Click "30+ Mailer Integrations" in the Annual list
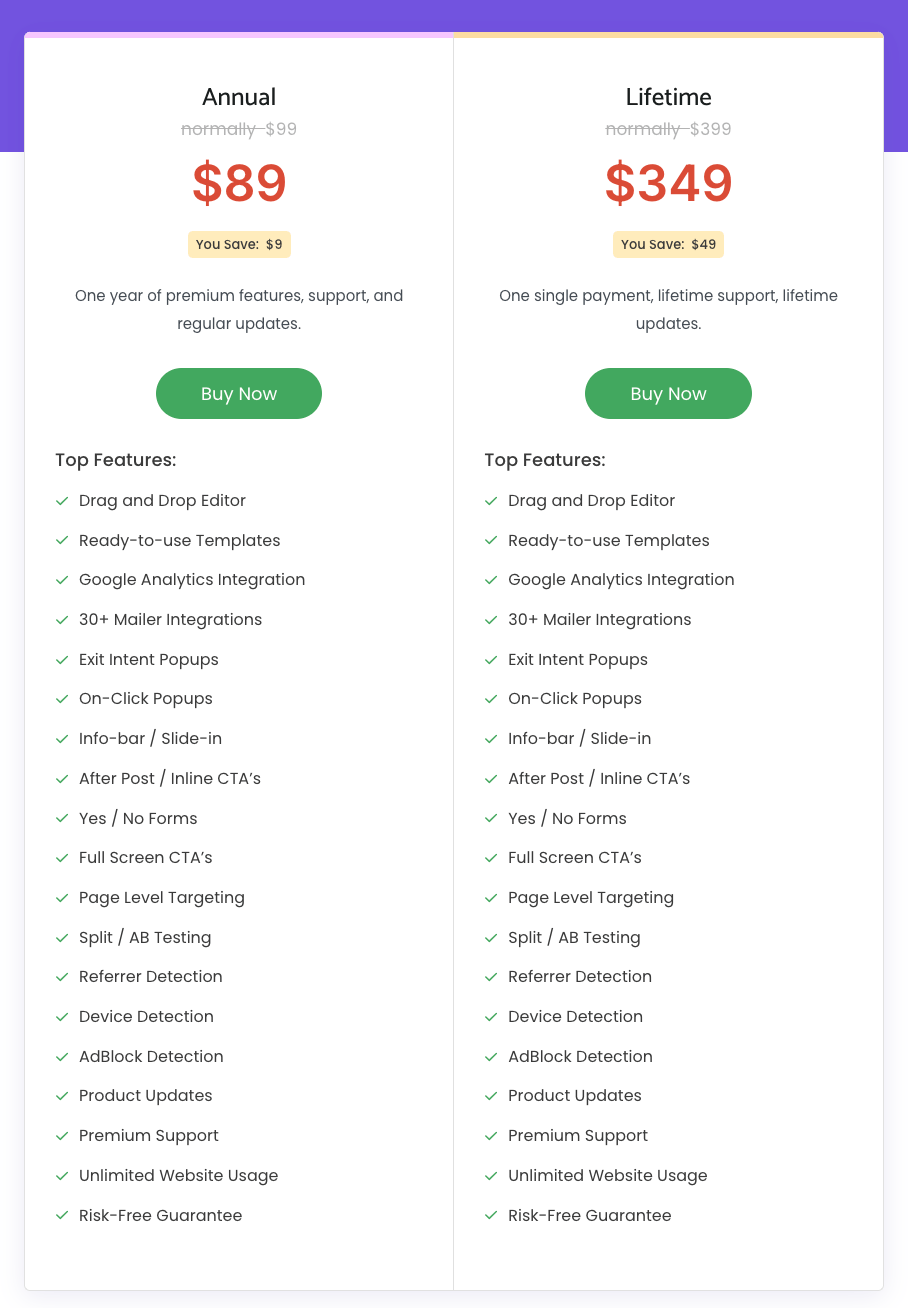 coord(170,620)
